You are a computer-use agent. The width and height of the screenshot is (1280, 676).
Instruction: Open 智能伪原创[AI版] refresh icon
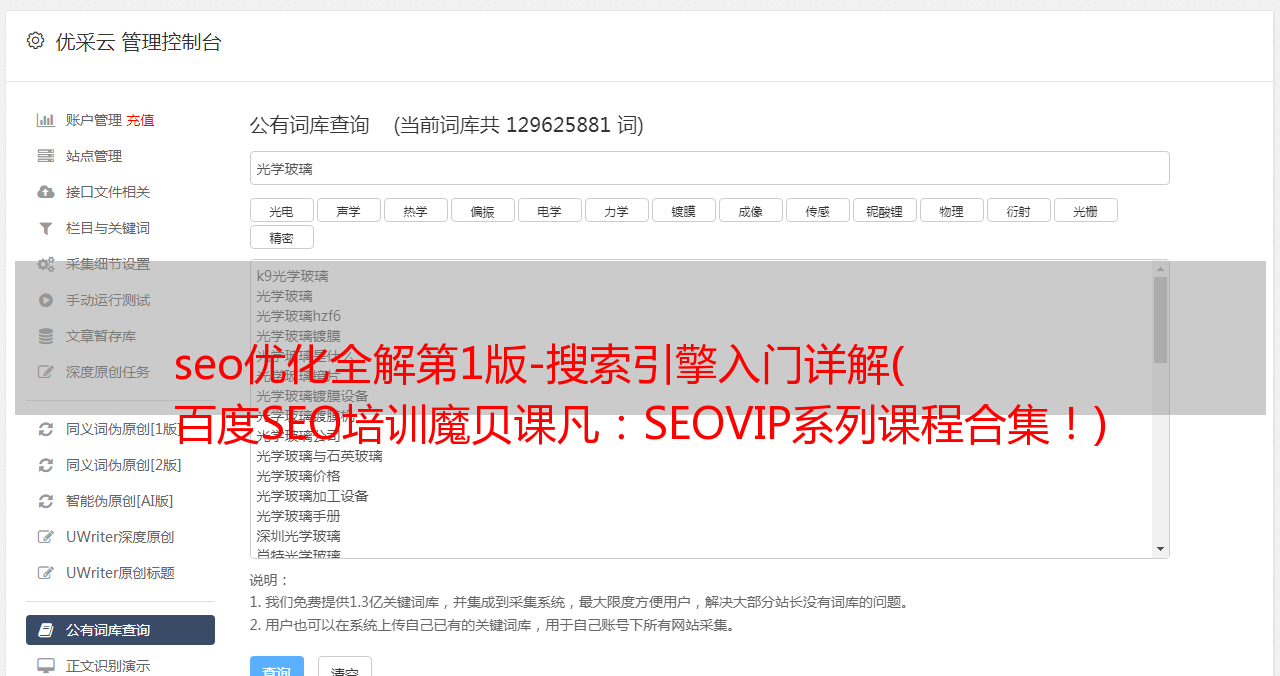pyautogui.click(x=45, y=501)
